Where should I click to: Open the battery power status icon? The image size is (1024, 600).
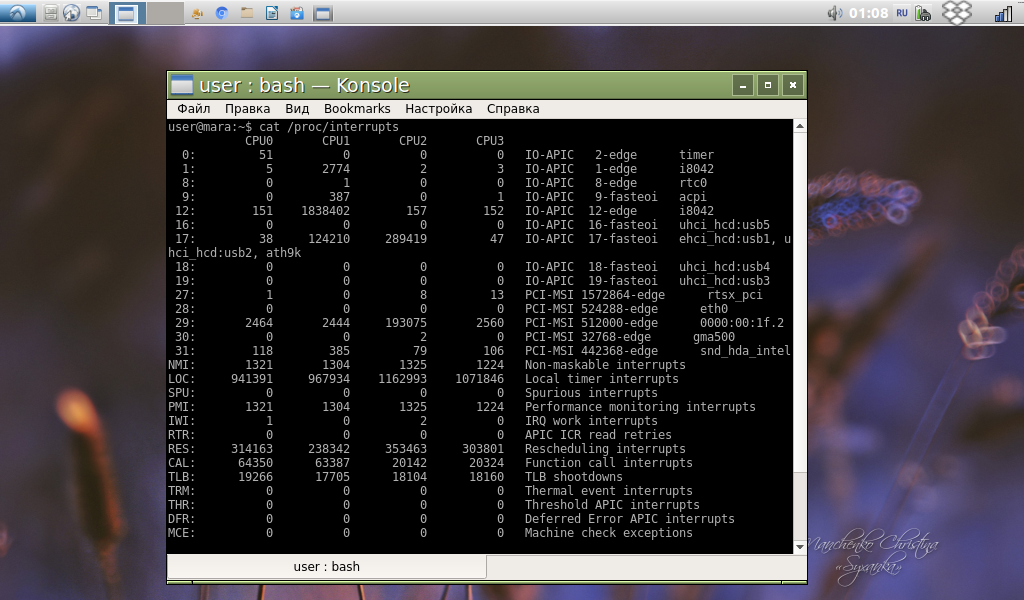(x=923, y=13)
